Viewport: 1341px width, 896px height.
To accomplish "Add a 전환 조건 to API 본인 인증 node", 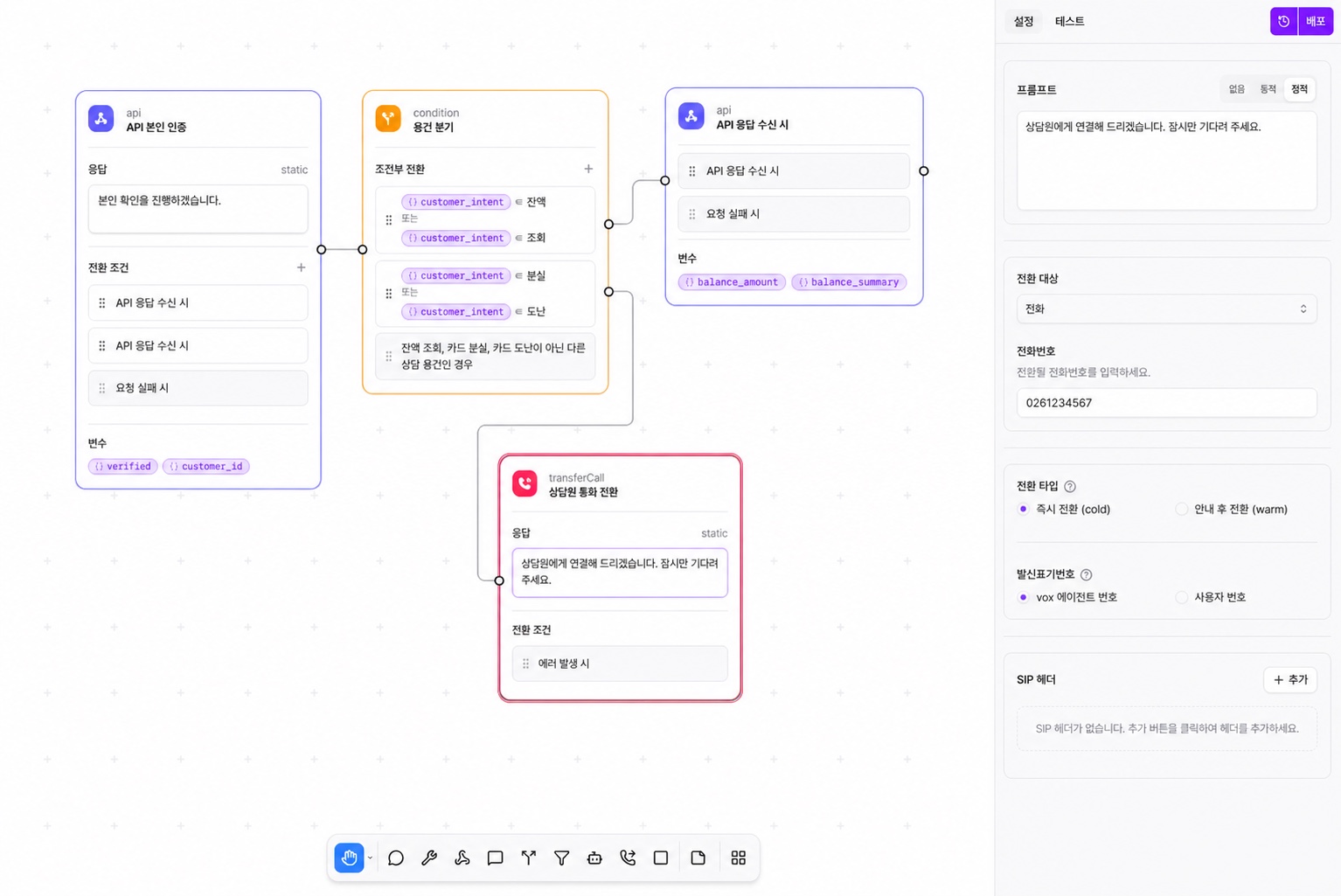I will (301, 267).
